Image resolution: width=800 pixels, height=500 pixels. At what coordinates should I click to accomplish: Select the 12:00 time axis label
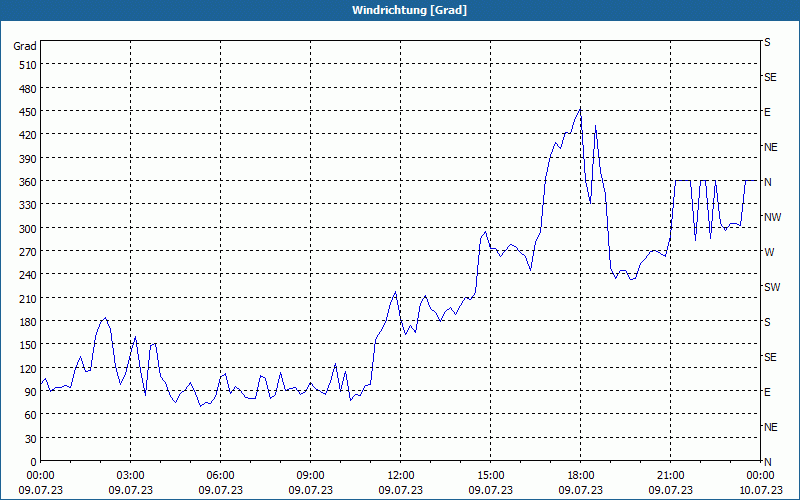[400, 475]
